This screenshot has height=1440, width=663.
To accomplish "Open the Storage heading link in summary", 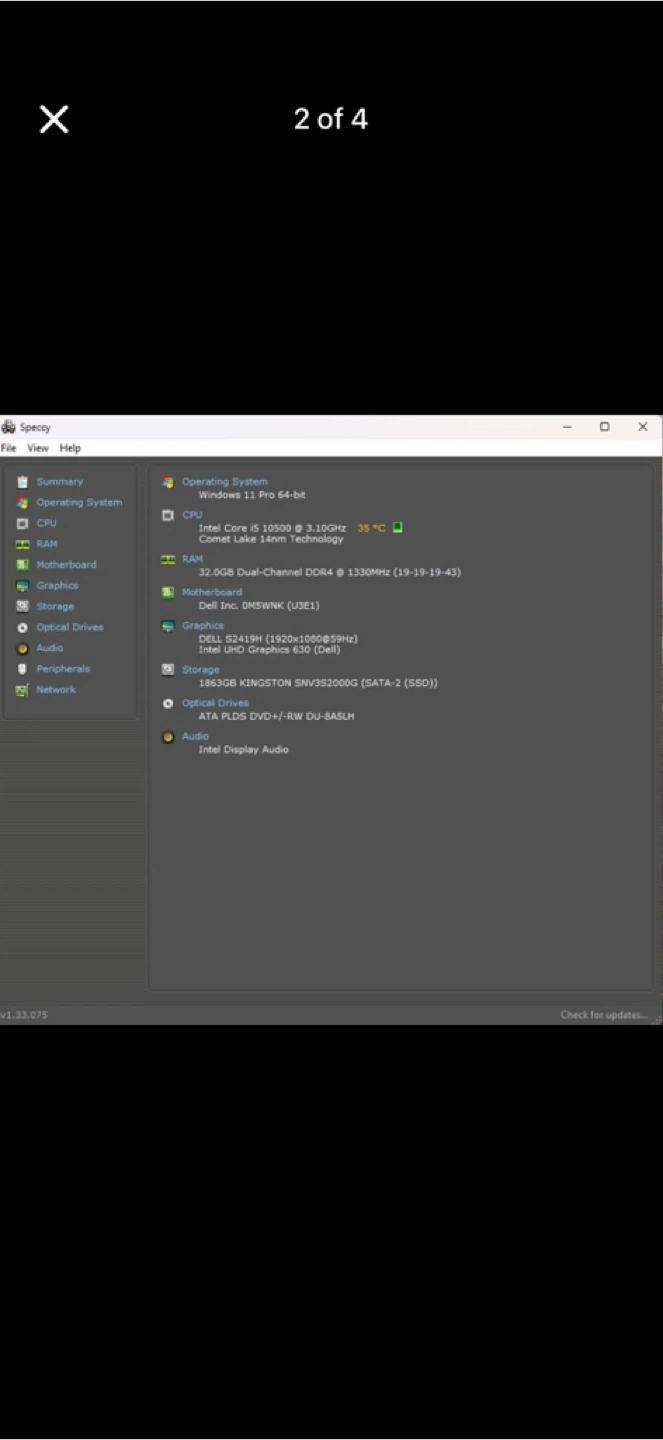I will point(200,670).
